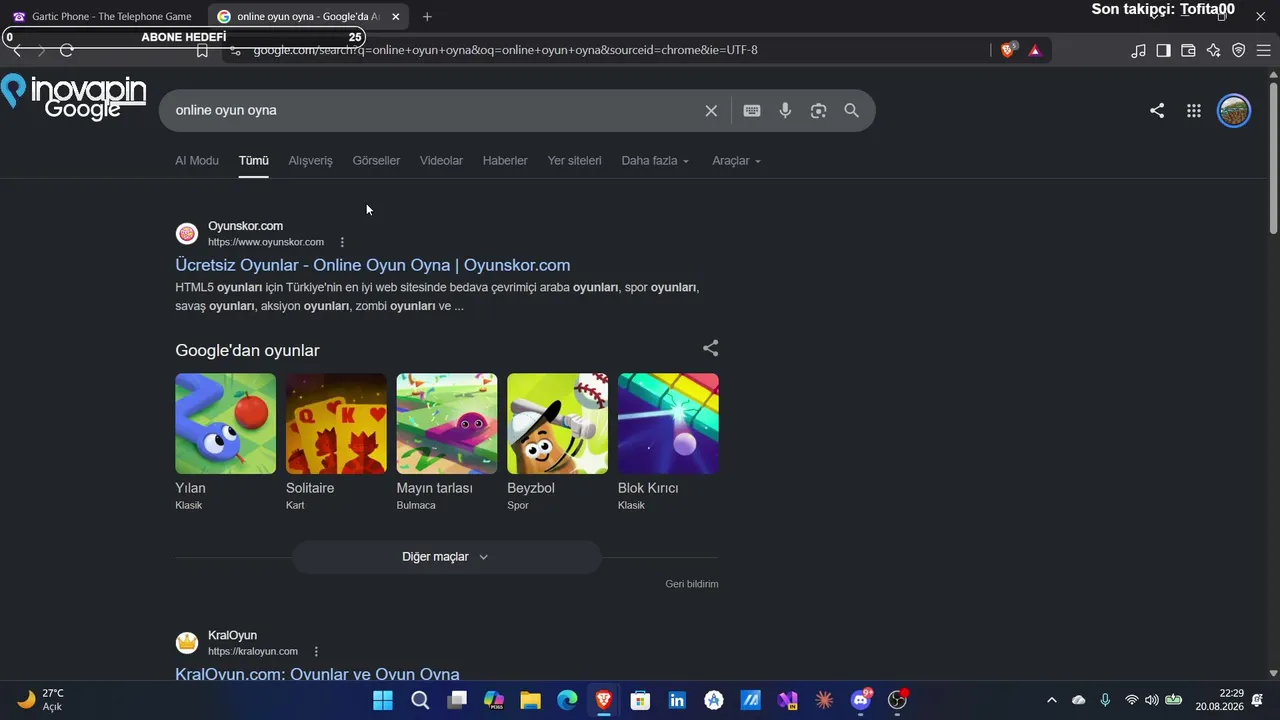Screen dimensions: 1280x720
Task: Open the Videolar tab
Action: 441,161
